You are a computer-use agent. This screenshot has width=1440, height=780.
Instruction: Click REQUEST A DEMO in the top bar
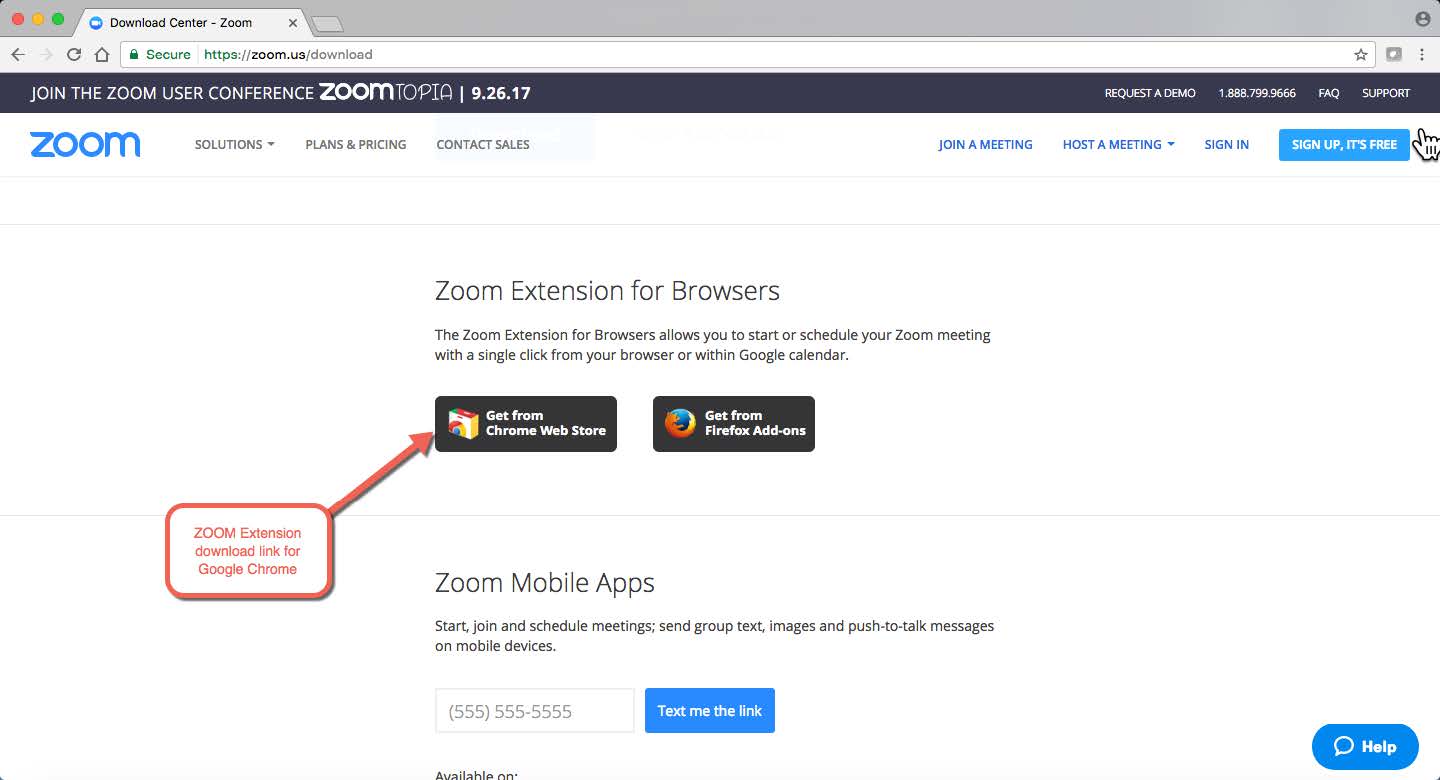click(1149, 93)
